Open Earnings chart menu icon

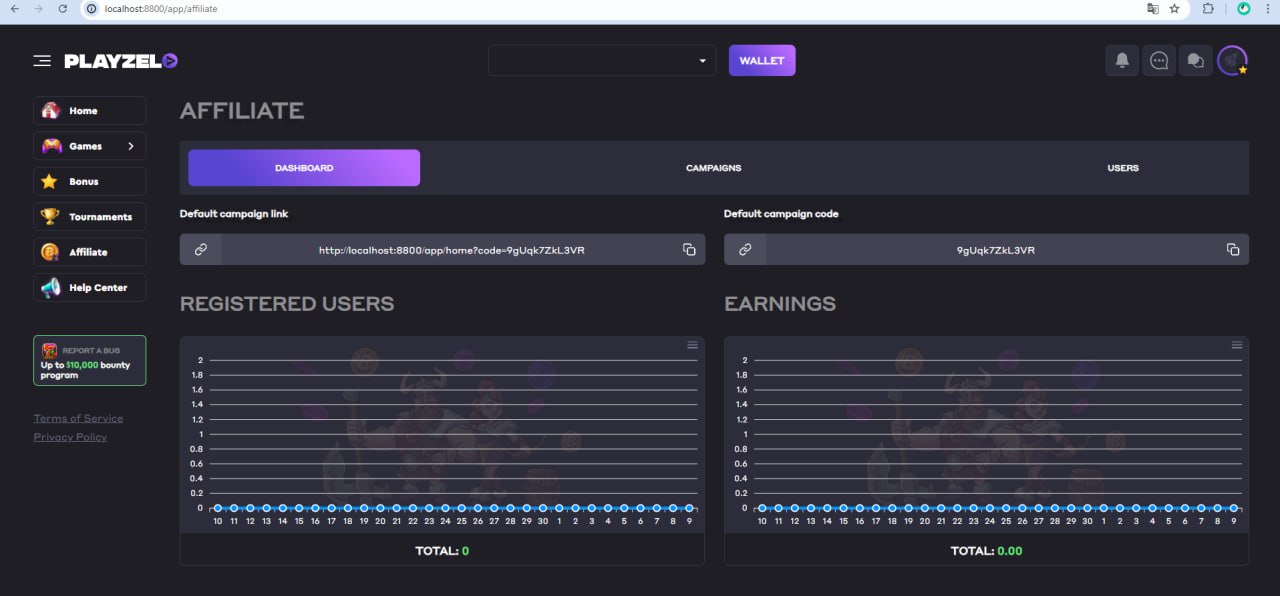tap(1237, 345)
